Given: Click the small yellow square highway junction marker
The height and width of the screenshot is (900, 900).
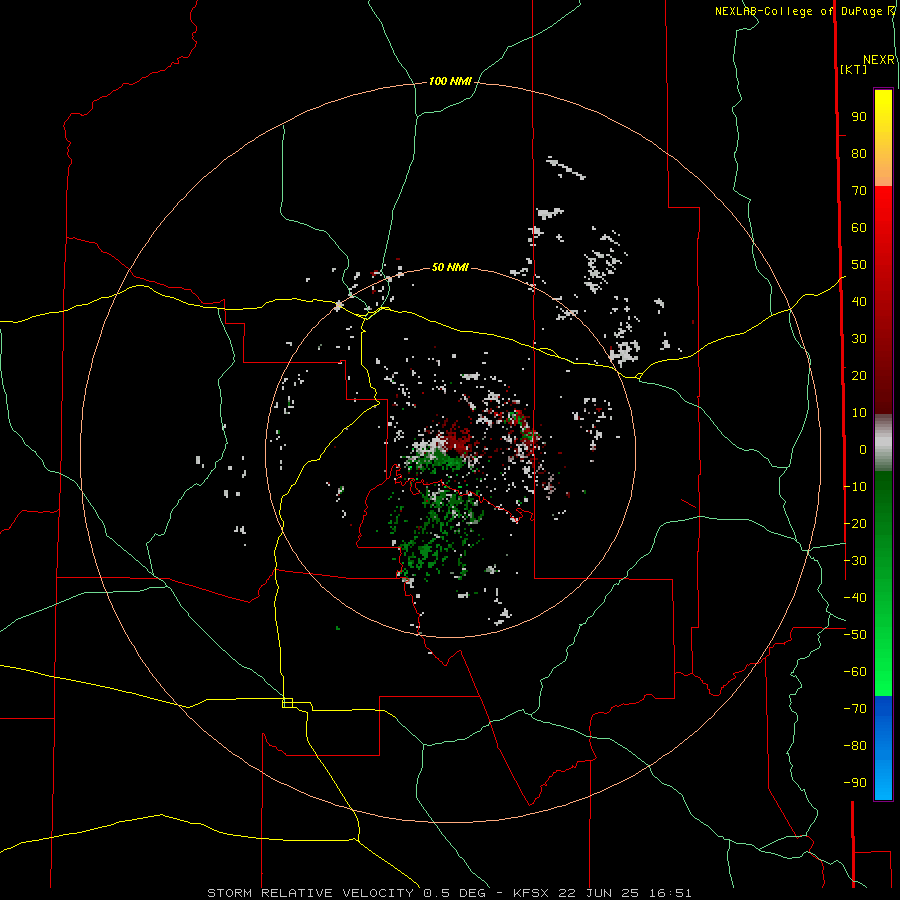Looking at the screenshot, I should point(288,703).
